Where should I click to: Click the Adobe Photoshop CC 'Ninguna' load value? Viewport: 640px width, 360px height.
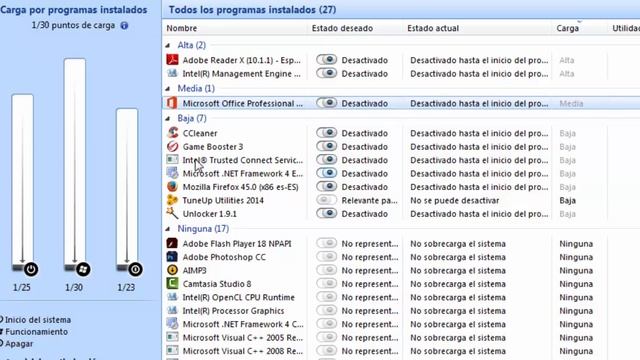tap(576, 257)
